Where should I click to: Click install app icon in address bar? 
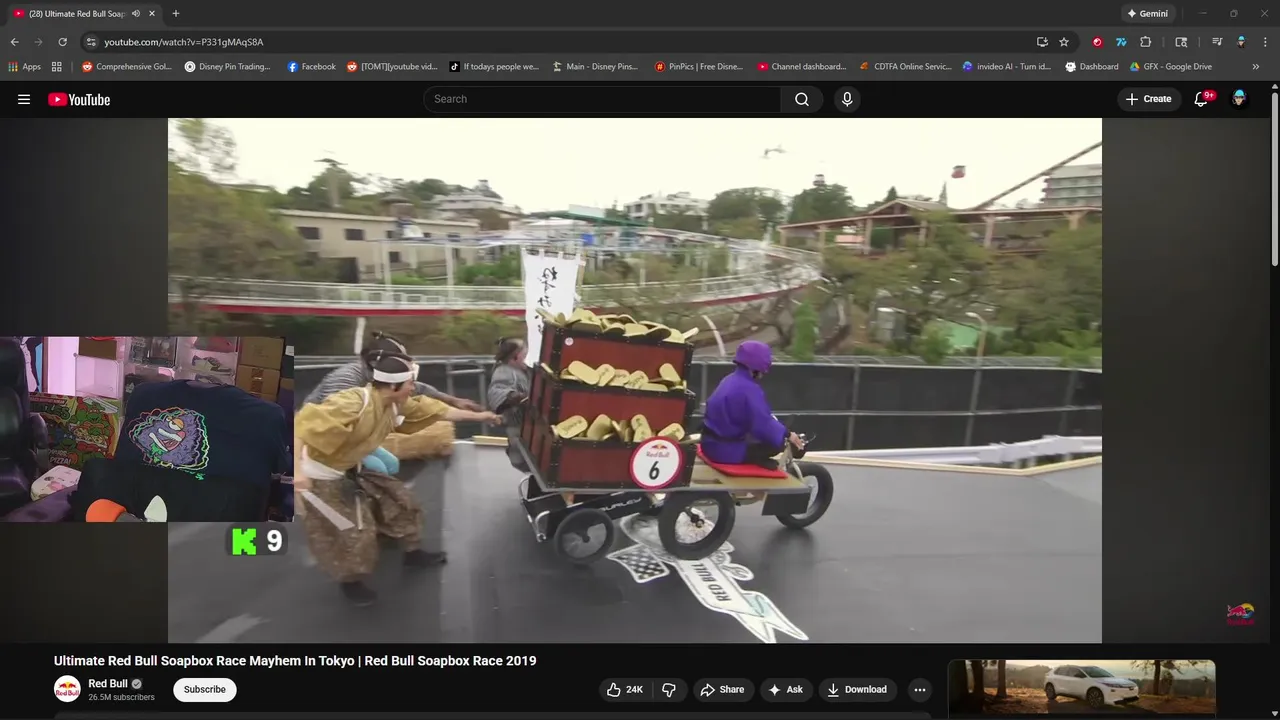1042,42
